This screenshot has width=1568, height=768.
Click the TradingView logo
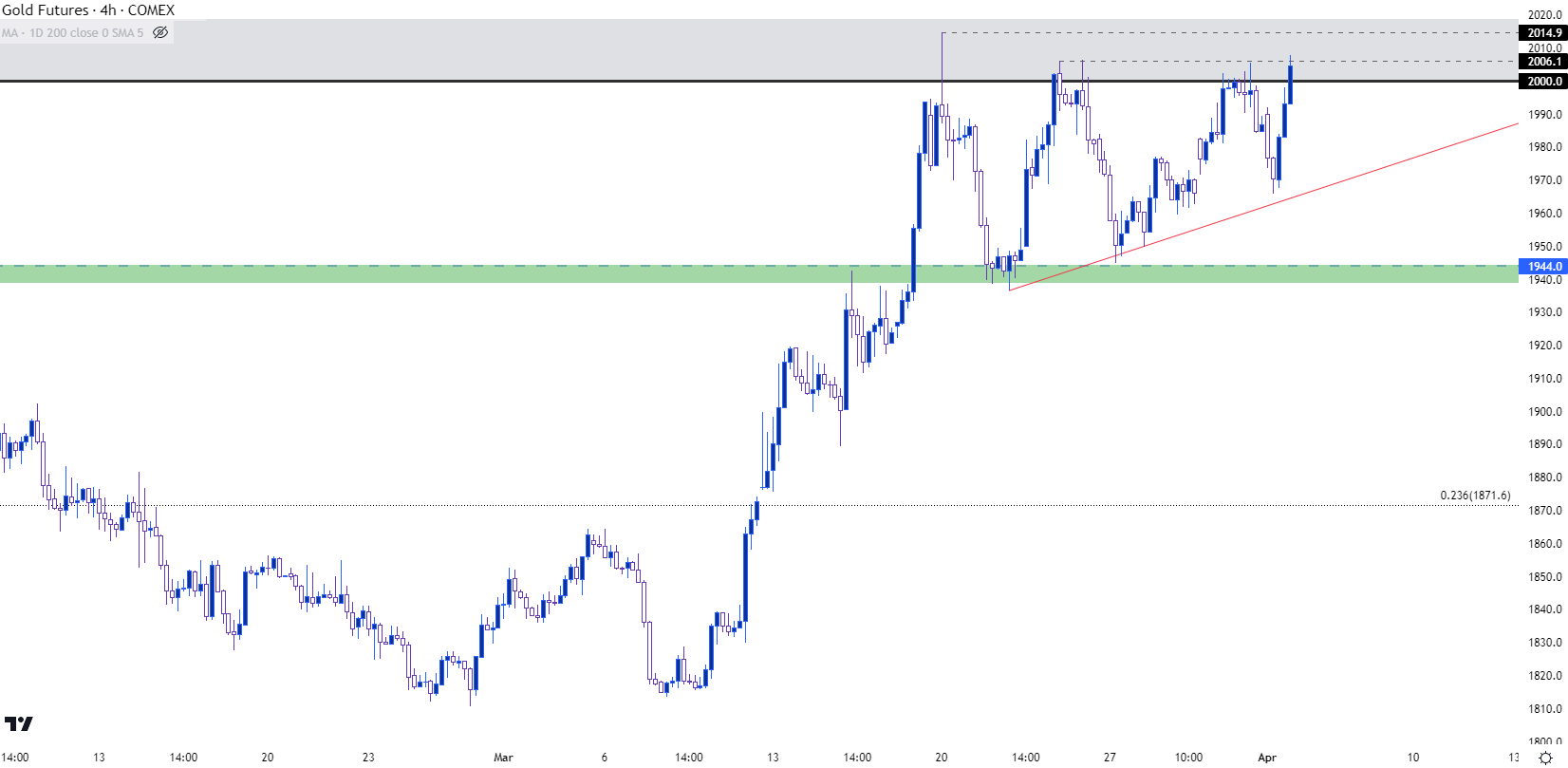[19, 724]
